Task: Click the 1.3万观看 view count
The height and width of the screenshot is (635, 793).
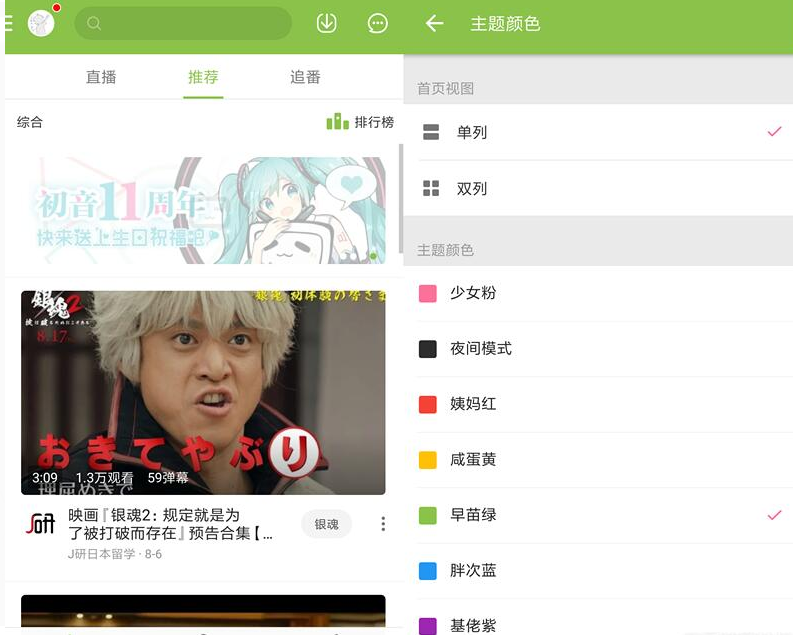Action: click(x=105, y=477)
